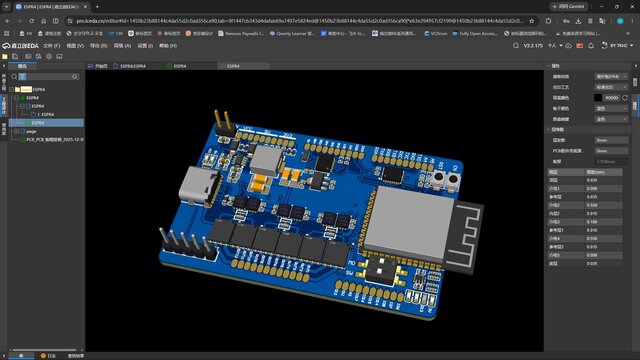640x360 pixels.
Task: Click the red mail icon in header
Action: click(x=580, y=46)
